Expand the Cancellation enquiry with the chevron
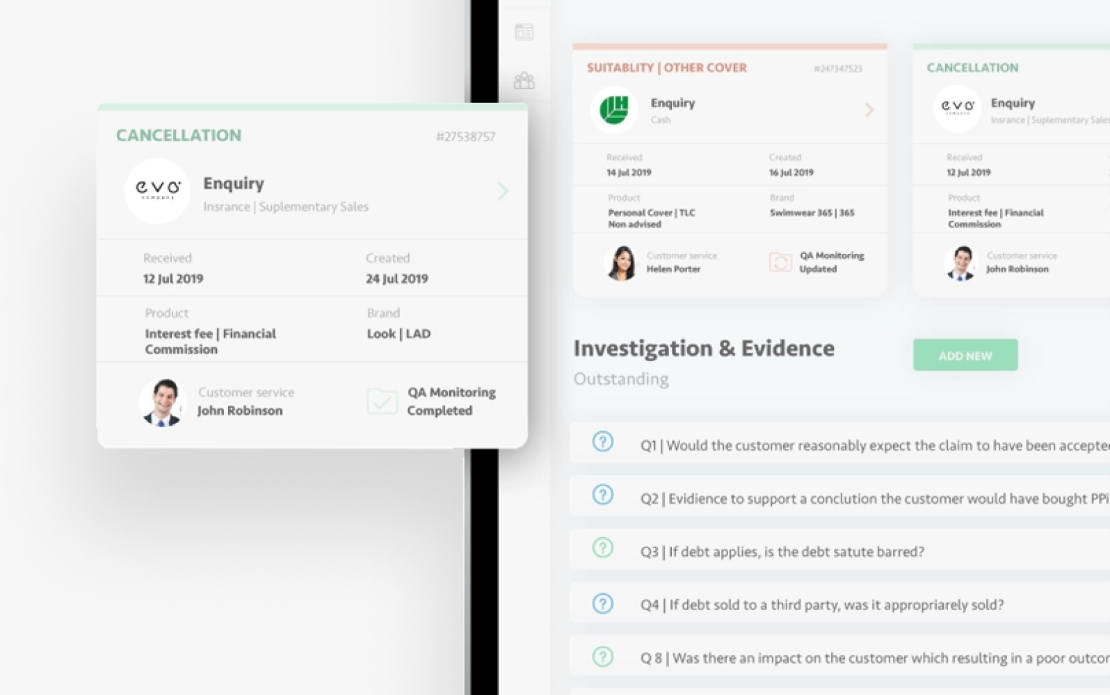This screenshot has width=1110, height=695. click(x=502, y=191)
